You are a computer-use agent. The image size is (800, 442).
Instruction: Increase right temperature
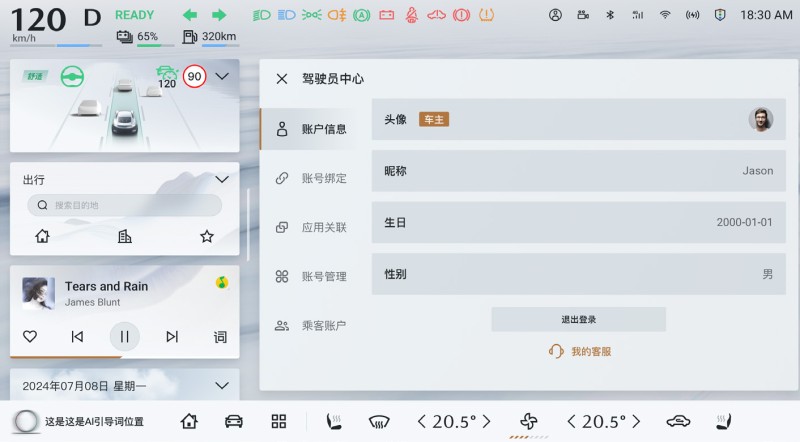[x=636, y=421]
